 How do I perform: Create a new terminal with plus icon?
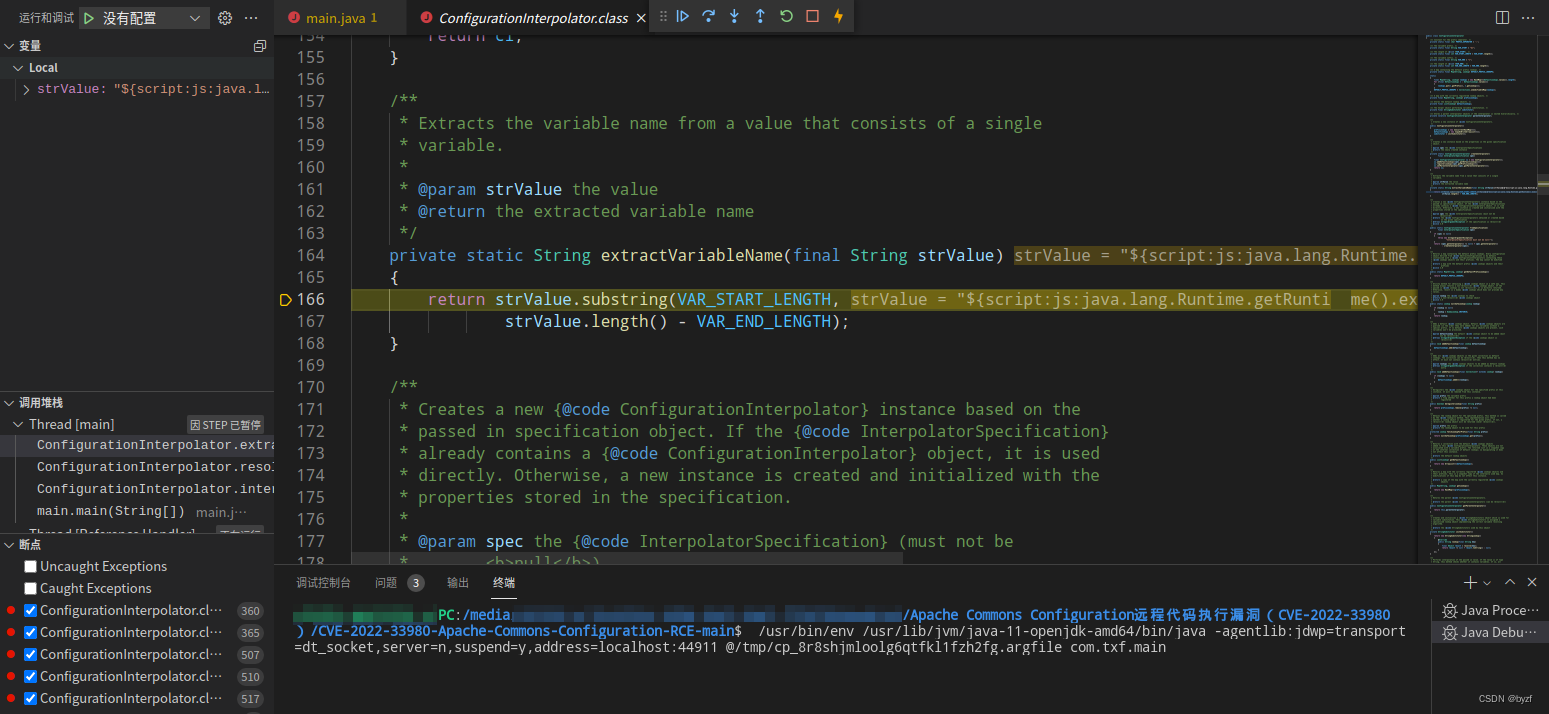(x=1470, y=582)
